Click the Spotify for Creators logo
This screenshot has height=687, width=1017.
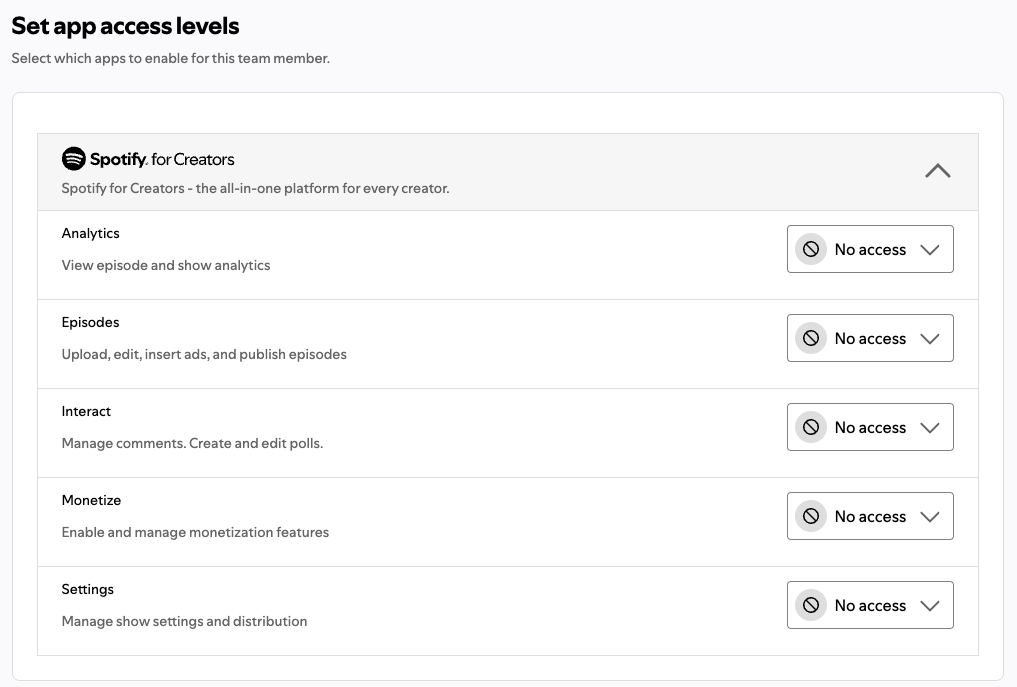tap(148, 159)
